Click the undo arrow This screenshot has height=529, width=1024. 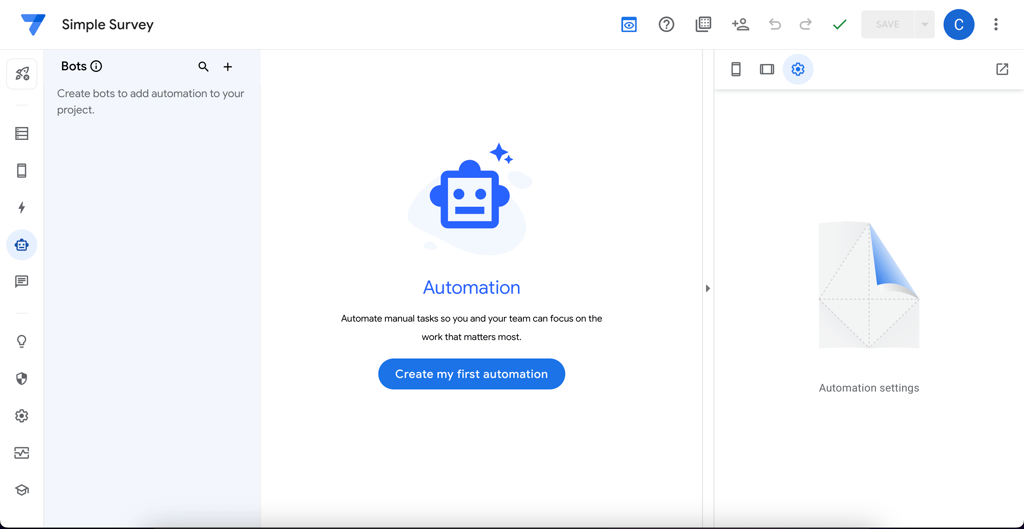[x=775, y=25]
